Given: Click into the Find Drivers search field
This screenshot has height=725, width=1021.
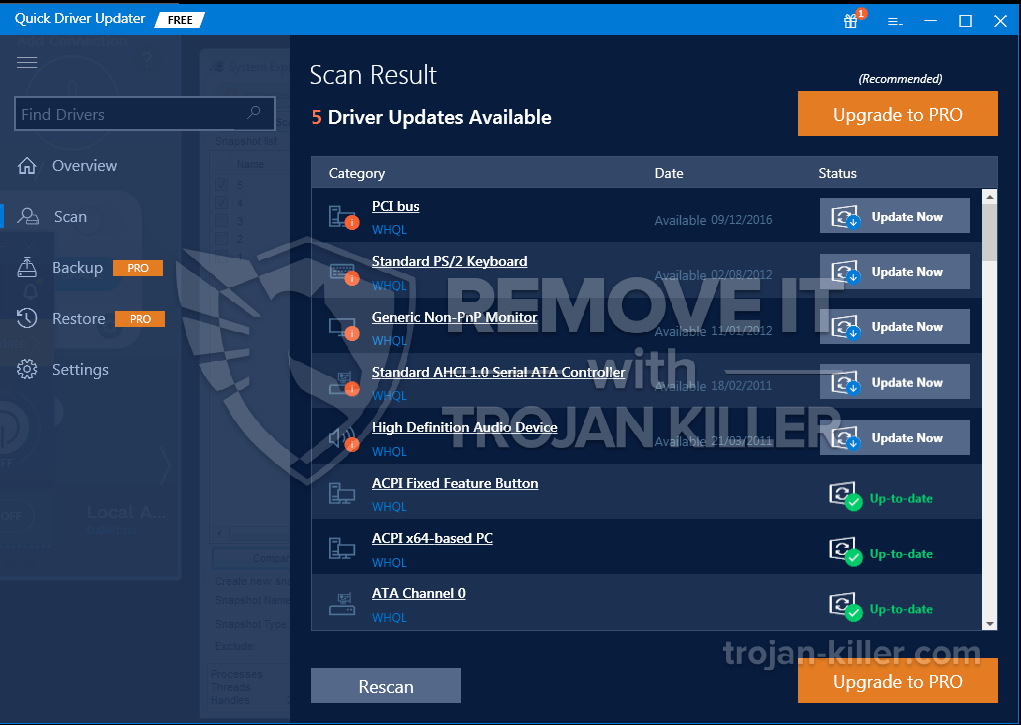Looking at the screenshot, I should coord(145,114).
